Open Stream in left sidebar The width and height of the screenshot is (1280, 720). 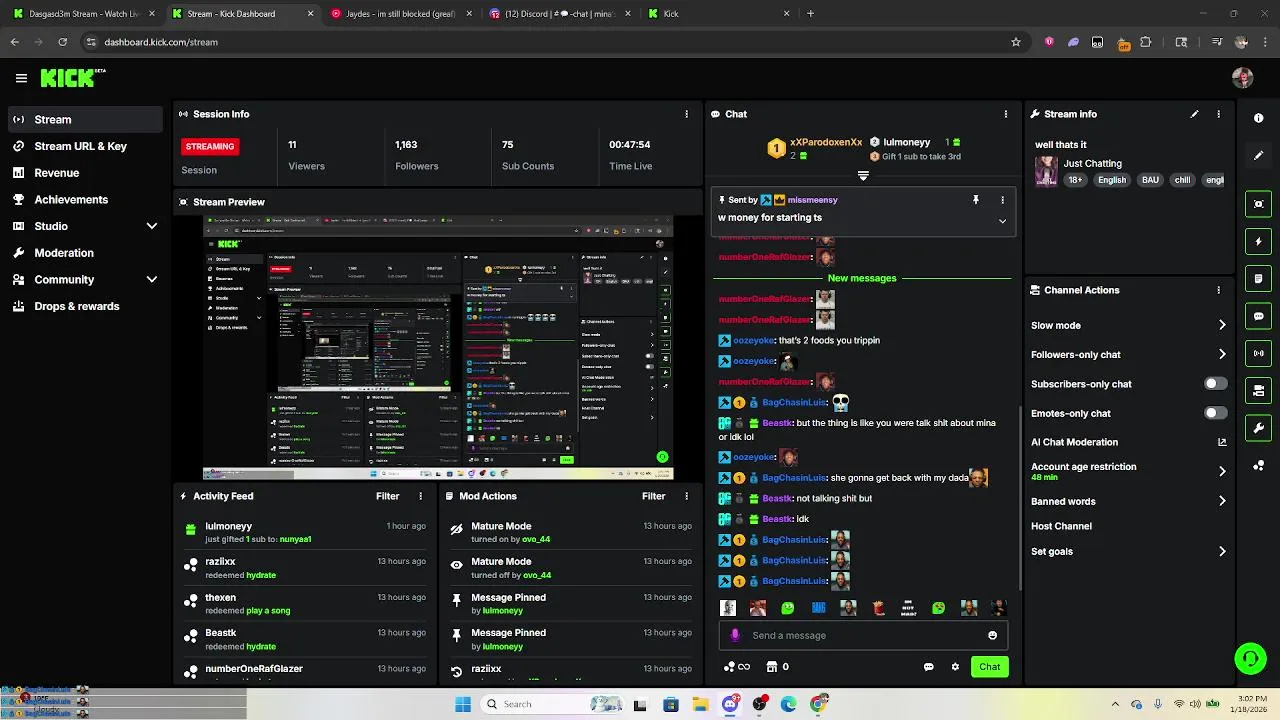85,119
